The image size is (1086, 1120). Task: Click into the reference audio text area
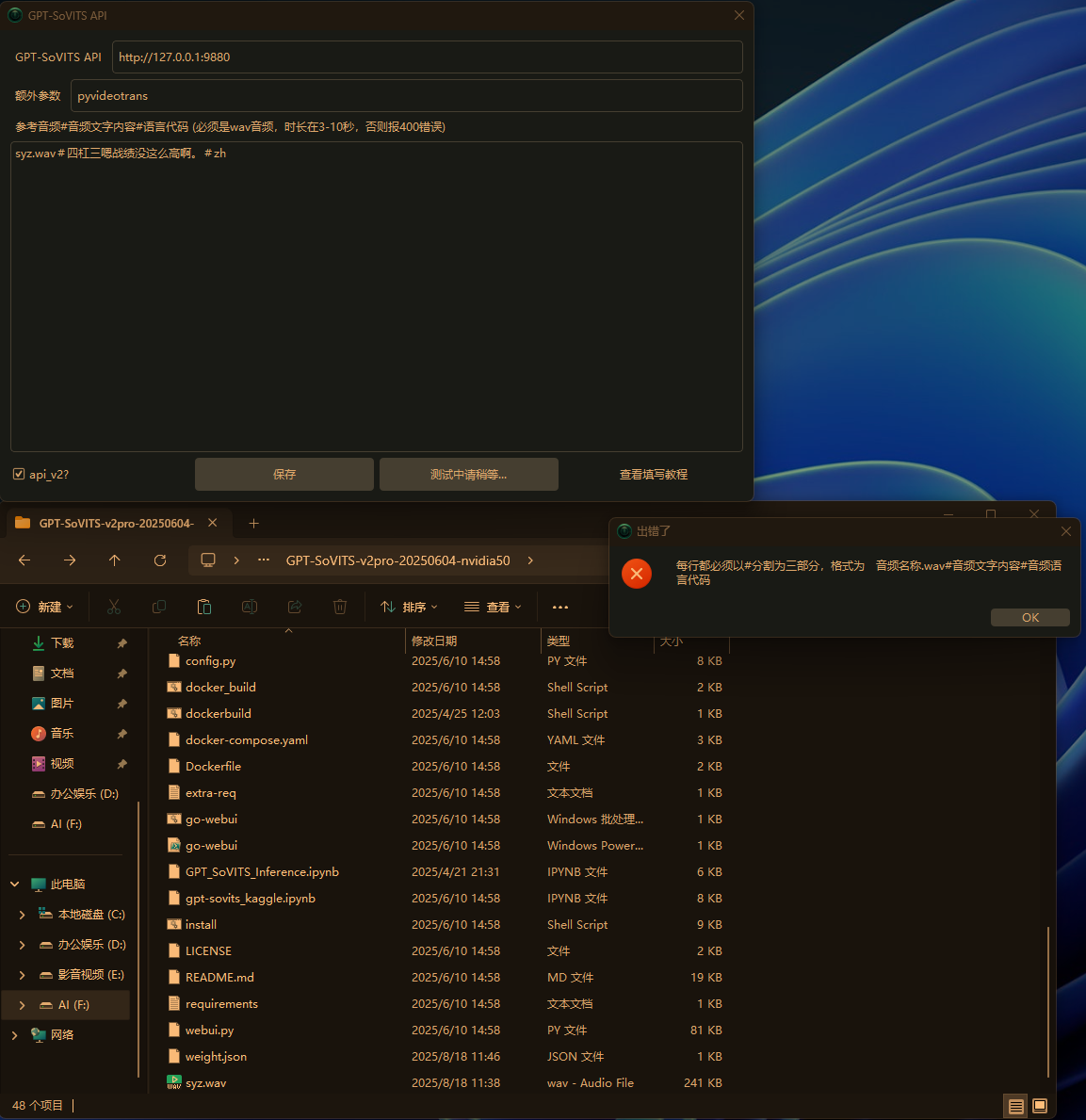pyautogui.click(x=376, y=297)
